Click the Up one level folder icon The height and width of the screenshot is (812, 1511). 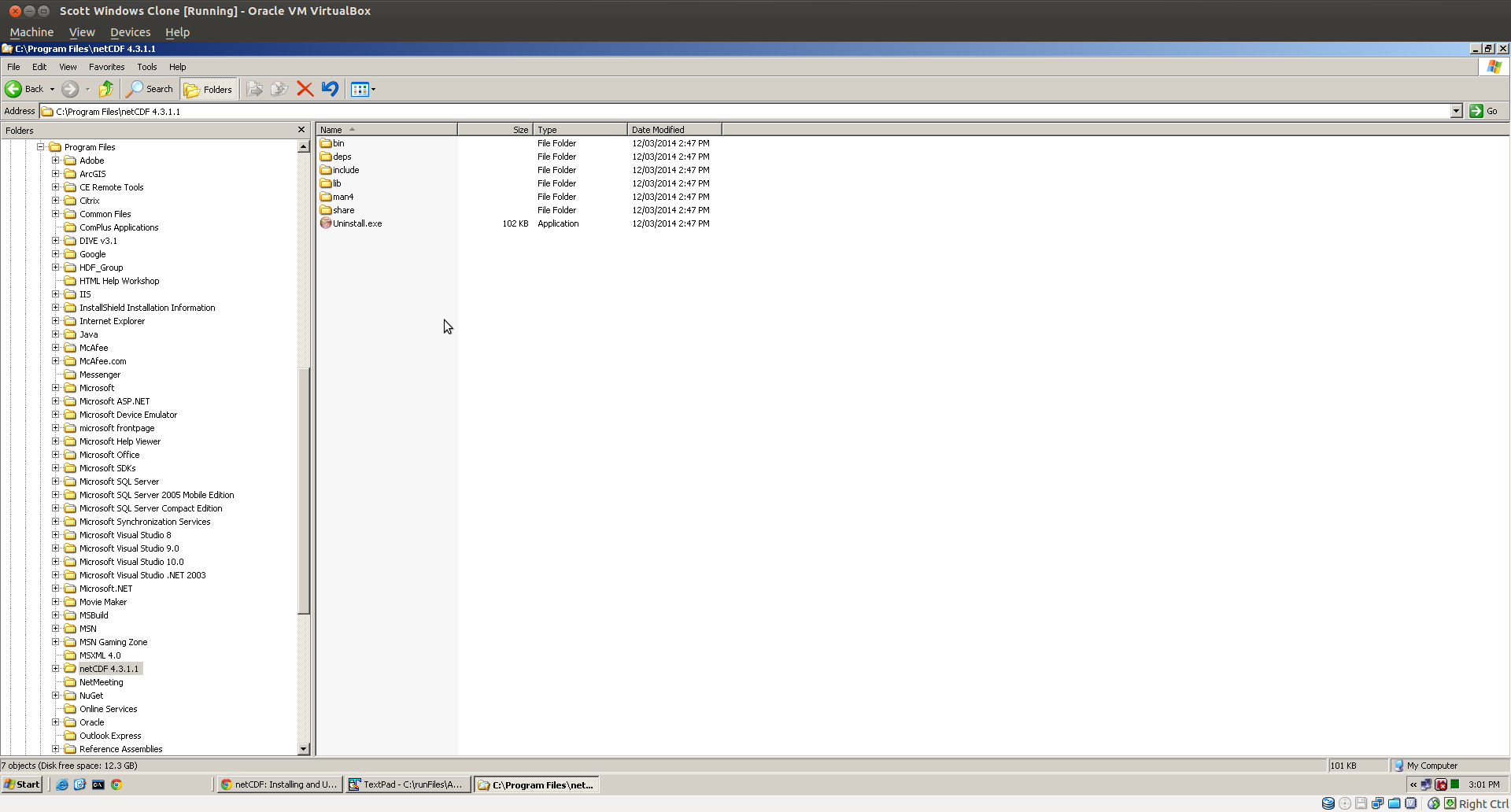[105, 89]
